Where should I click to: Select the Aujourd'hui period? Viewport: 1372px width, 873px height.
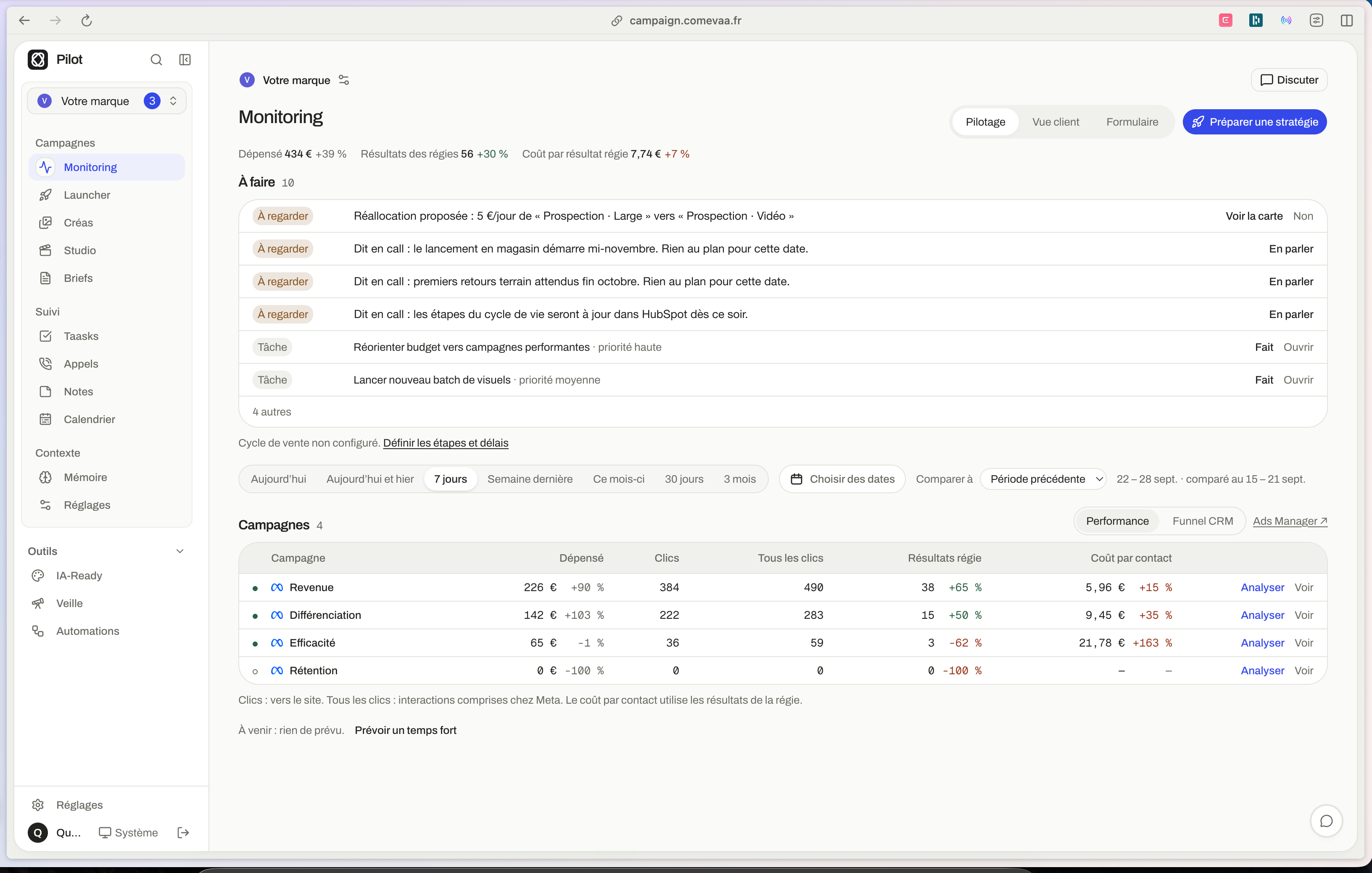(x=278, y=479)
